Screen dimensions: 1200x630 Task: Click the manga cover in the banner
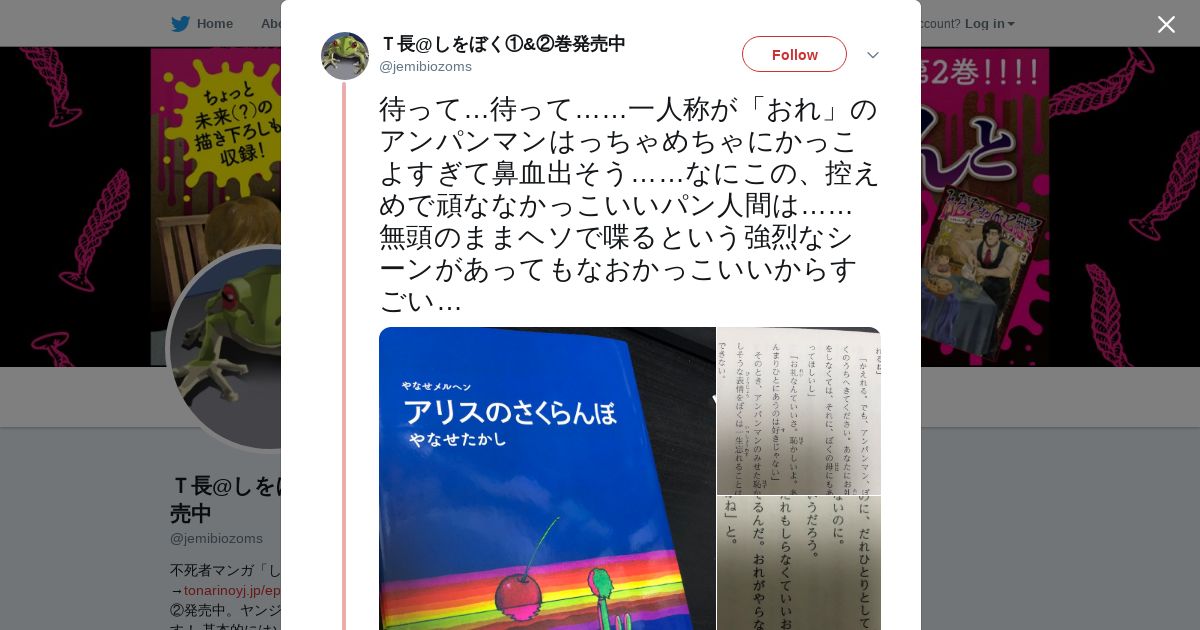[983, 270]
